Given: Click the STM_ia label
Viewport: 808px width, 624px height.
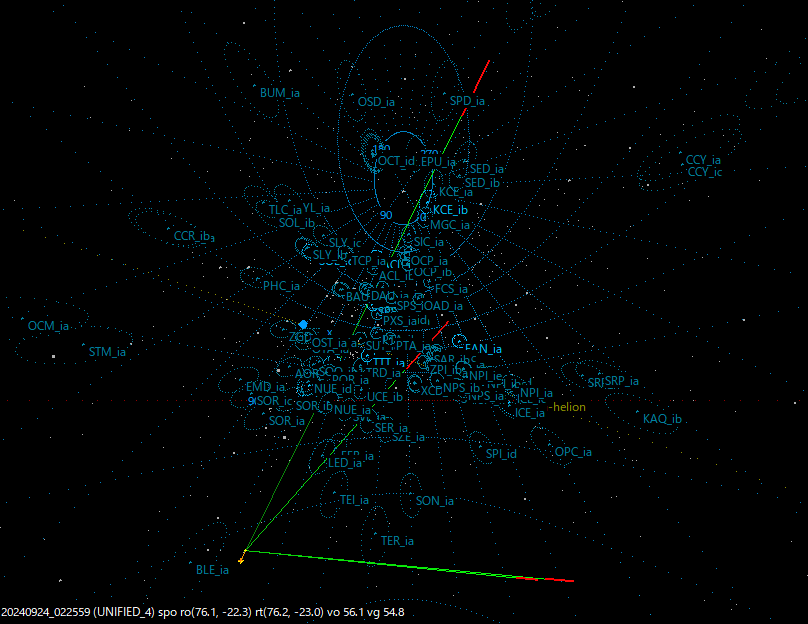Looking at the screenshot, I should (x=108, y=351).
